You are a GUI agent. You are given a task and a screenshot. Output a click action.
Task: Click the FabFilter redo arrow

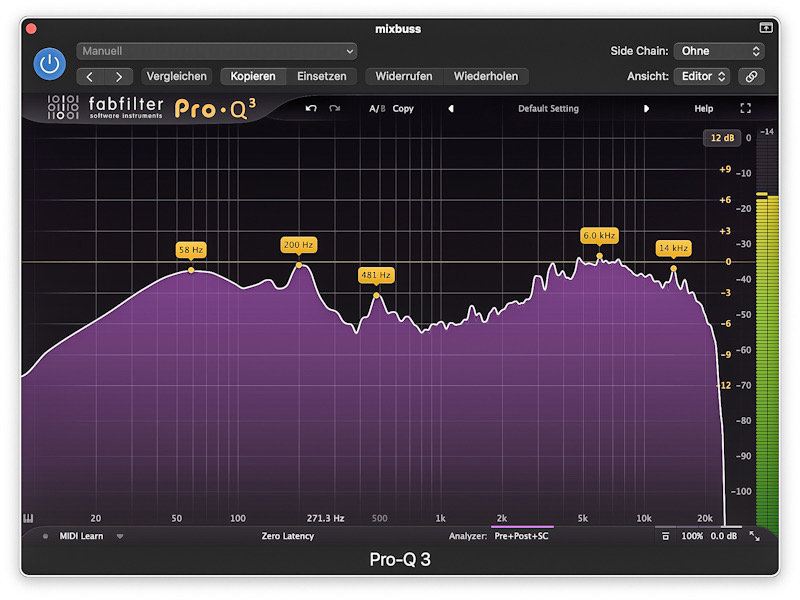click(335, 108)
